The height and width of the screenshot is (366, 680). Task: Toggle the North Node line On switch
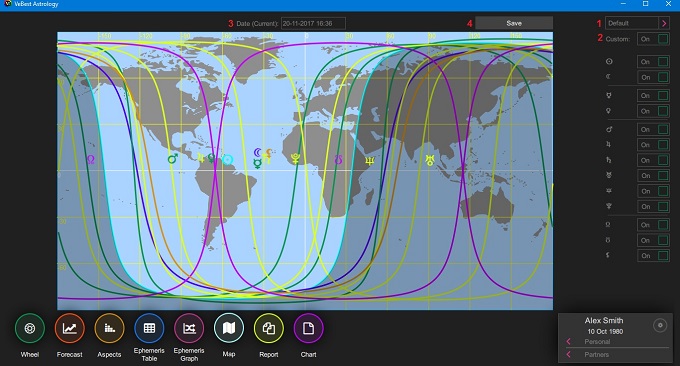tap(654, 225)
